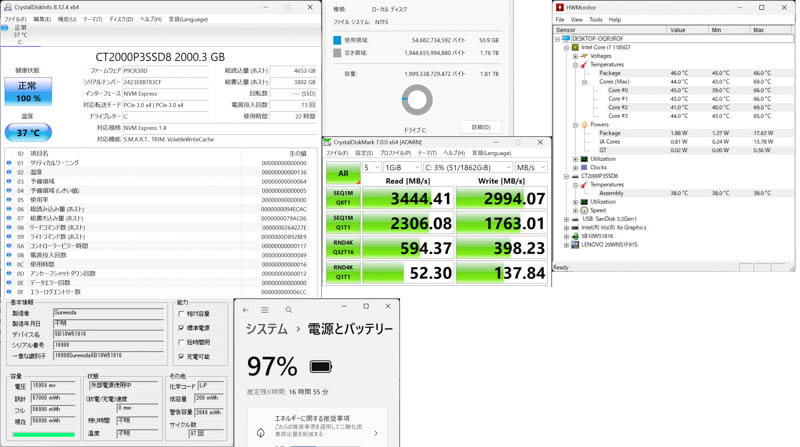
Task: Click the 詳細 button in disk properties
Action: coord(480,128)
